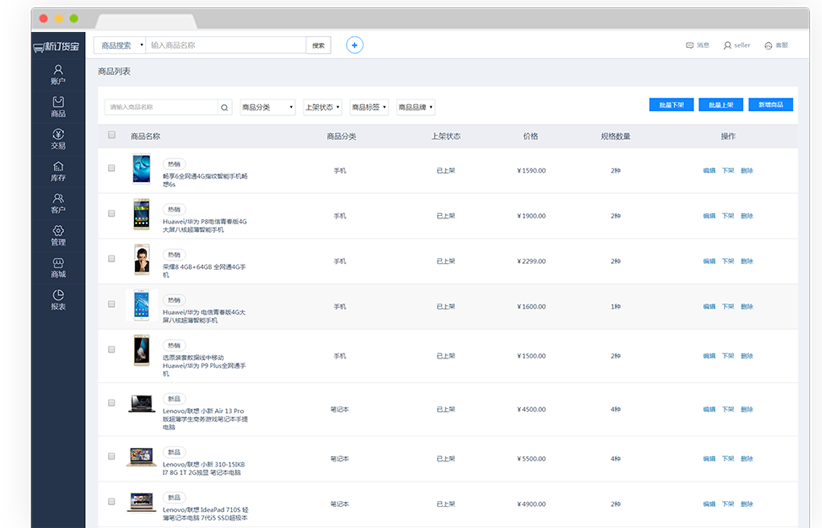The image size is (822, 528).
Task: Click the magnifier icon in list filter
Action: coord(225,107)
